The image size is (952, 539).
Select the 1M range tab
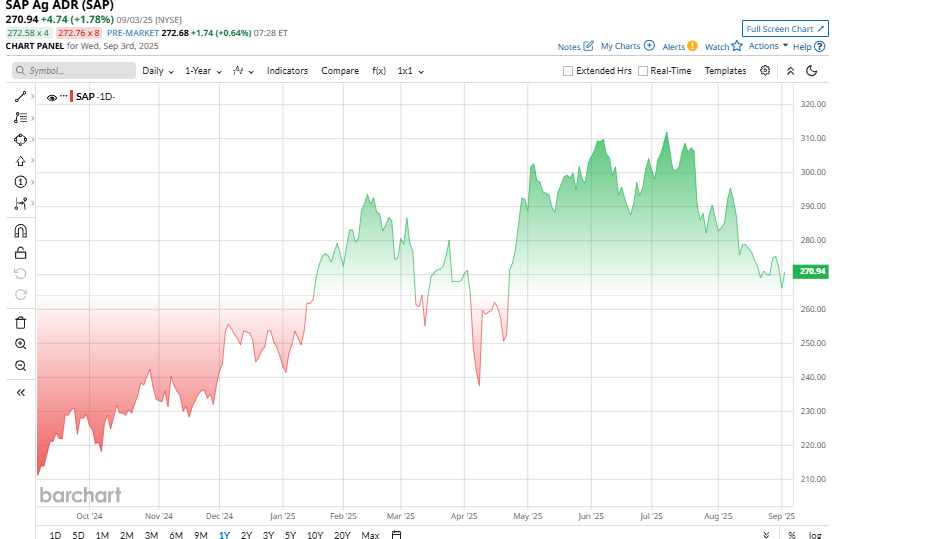[102, 535]
